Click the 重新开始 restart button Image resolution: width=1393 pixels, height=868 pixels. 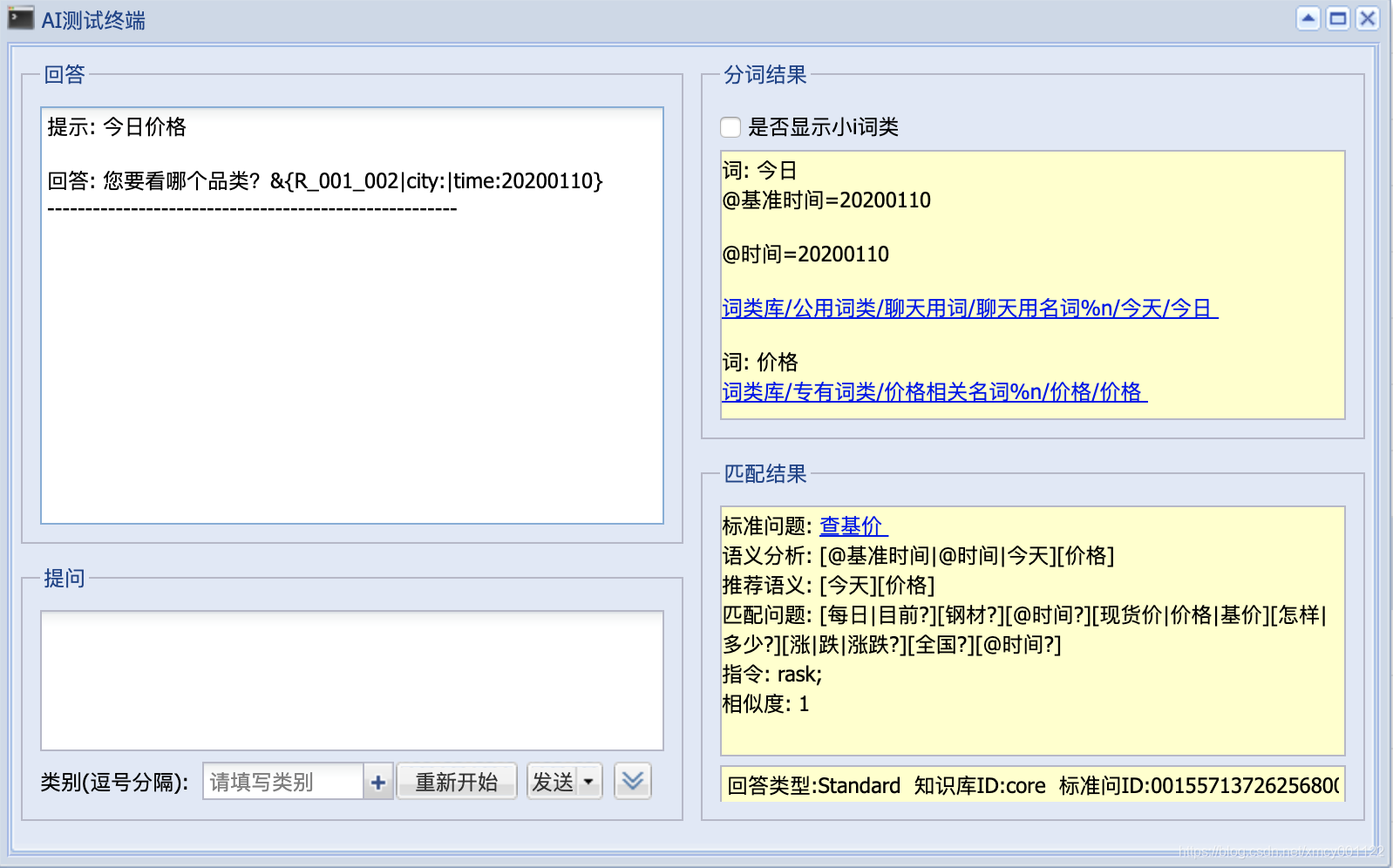click(x=457, y=782)
